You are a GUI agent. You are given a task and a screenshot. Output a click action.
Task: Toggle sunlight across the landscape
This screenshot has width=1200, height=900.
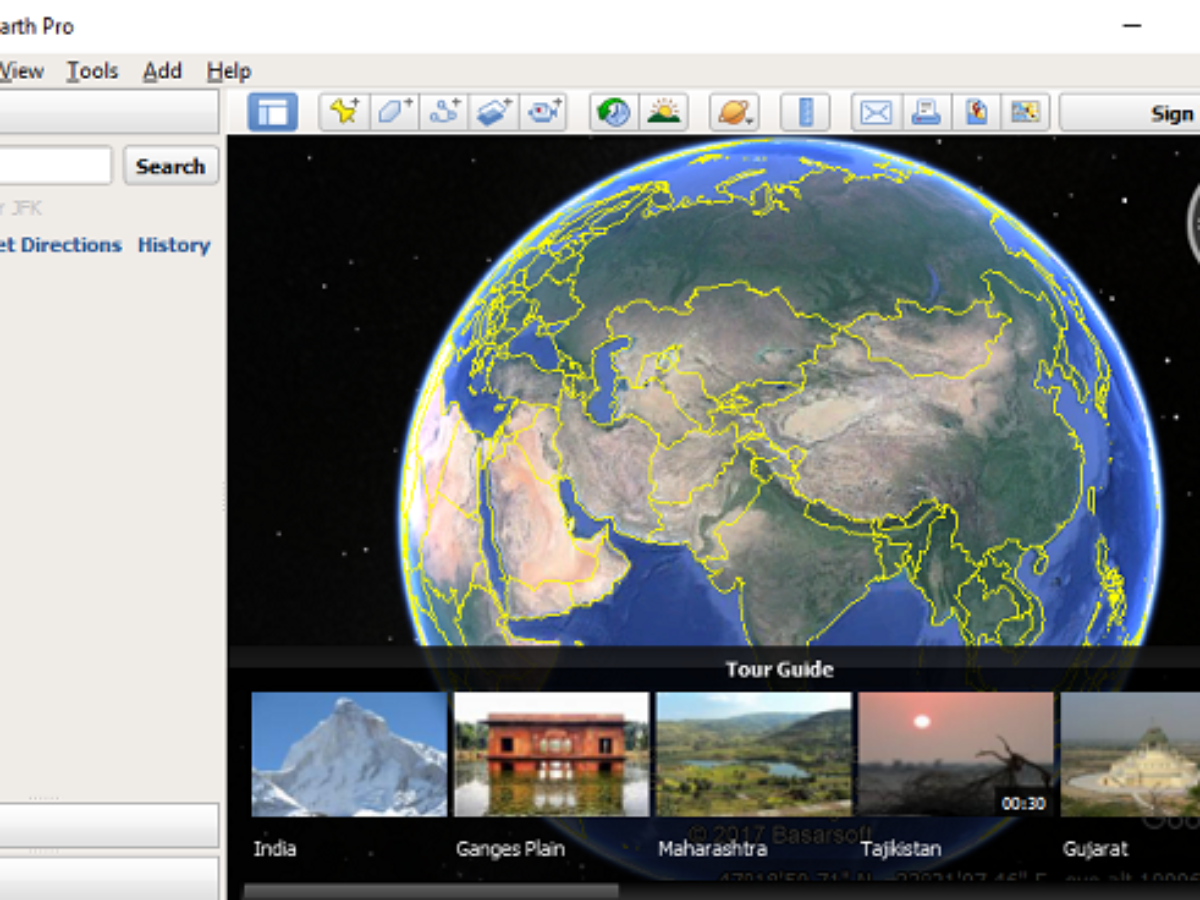[x=663, y=112]
